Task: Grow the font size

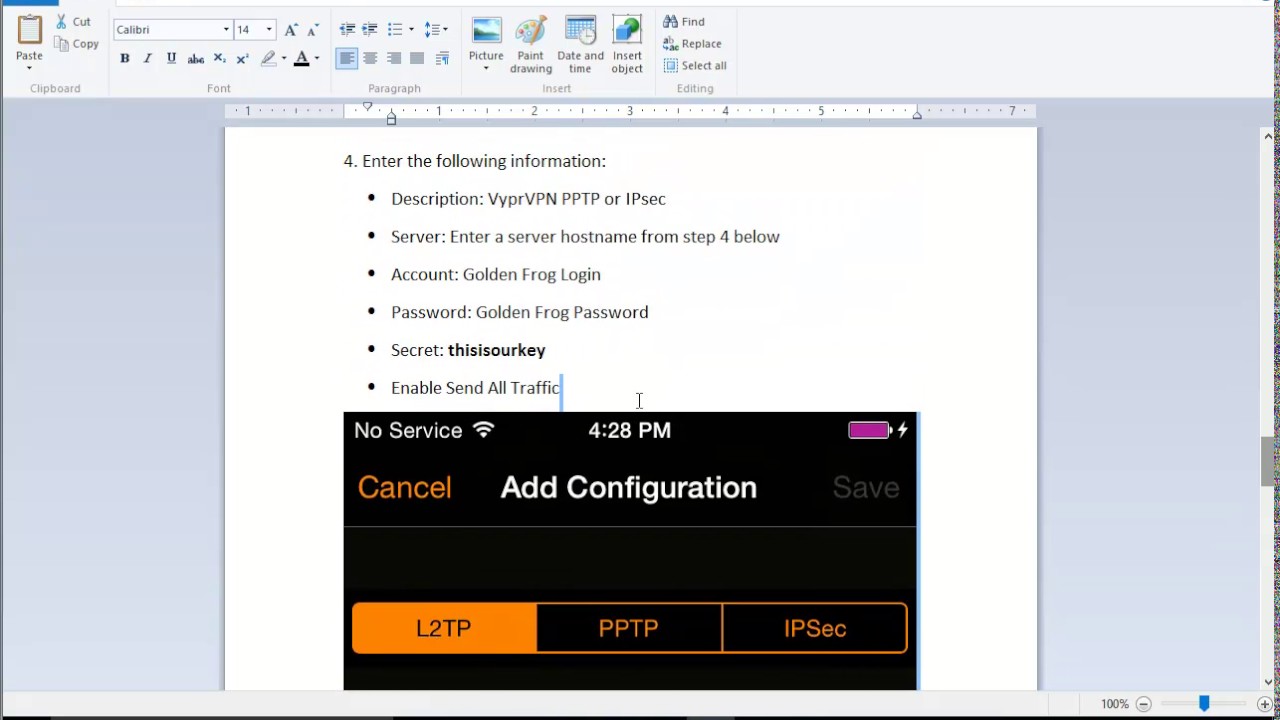Action: click(291, 30)
